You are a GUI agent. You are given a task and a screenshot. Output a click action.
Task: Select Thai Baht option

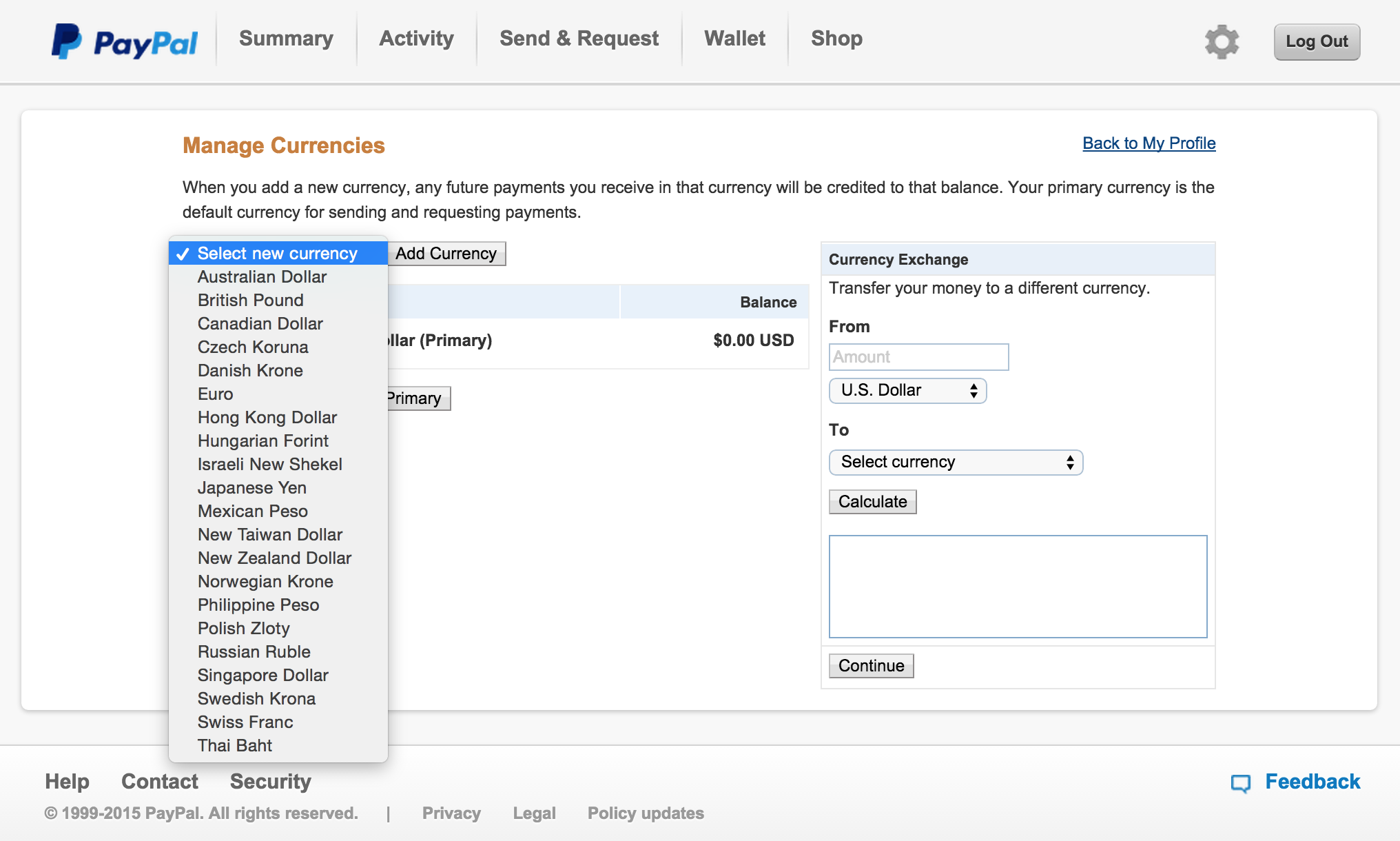235,746
